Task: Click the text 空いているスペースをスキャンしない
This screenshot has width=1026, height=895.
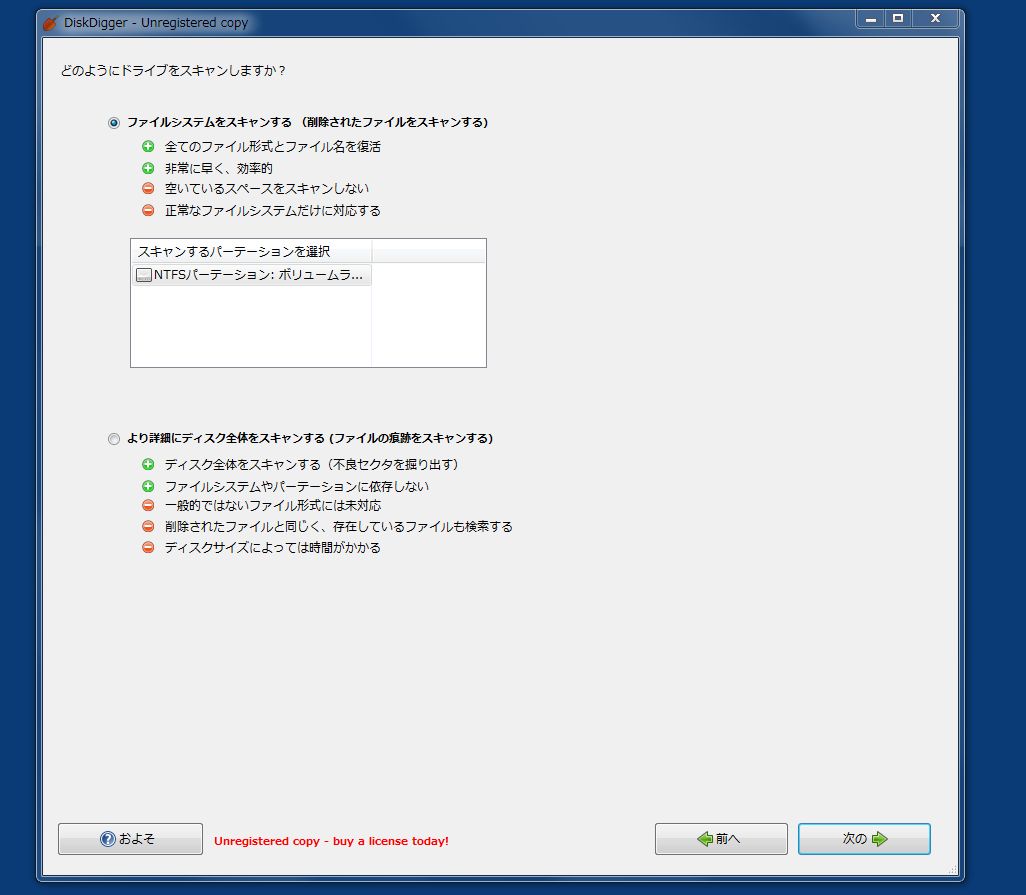Action: pos(267,188)
